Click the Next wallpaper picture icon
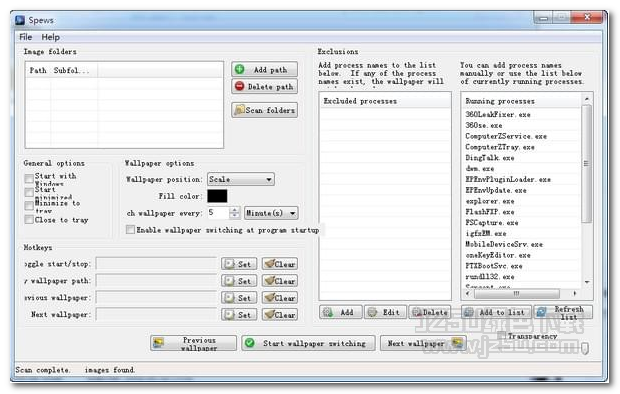620x394 pixels. tap(457, 343)
